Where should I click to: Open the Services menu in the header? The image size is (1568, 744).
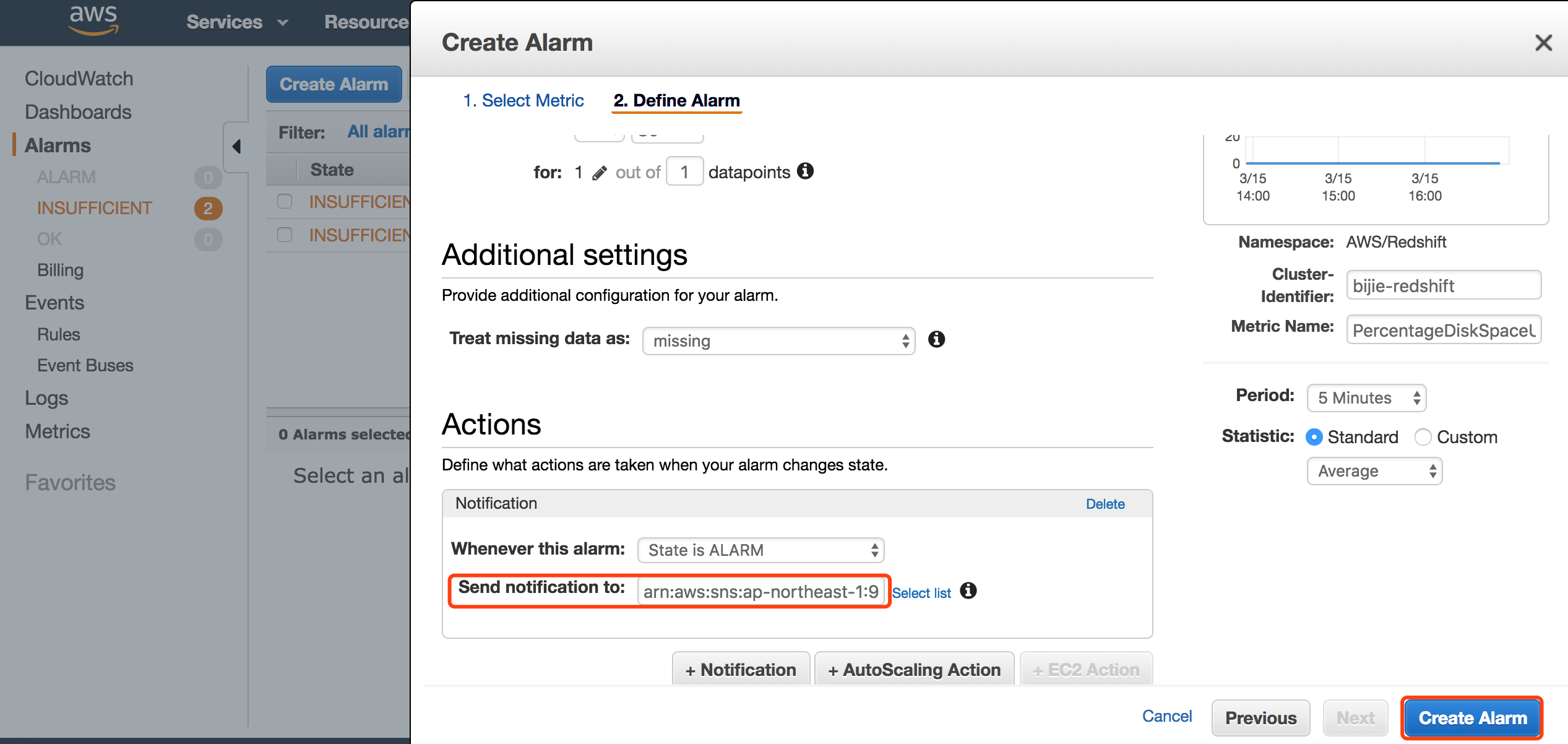[x=236, y=22]
